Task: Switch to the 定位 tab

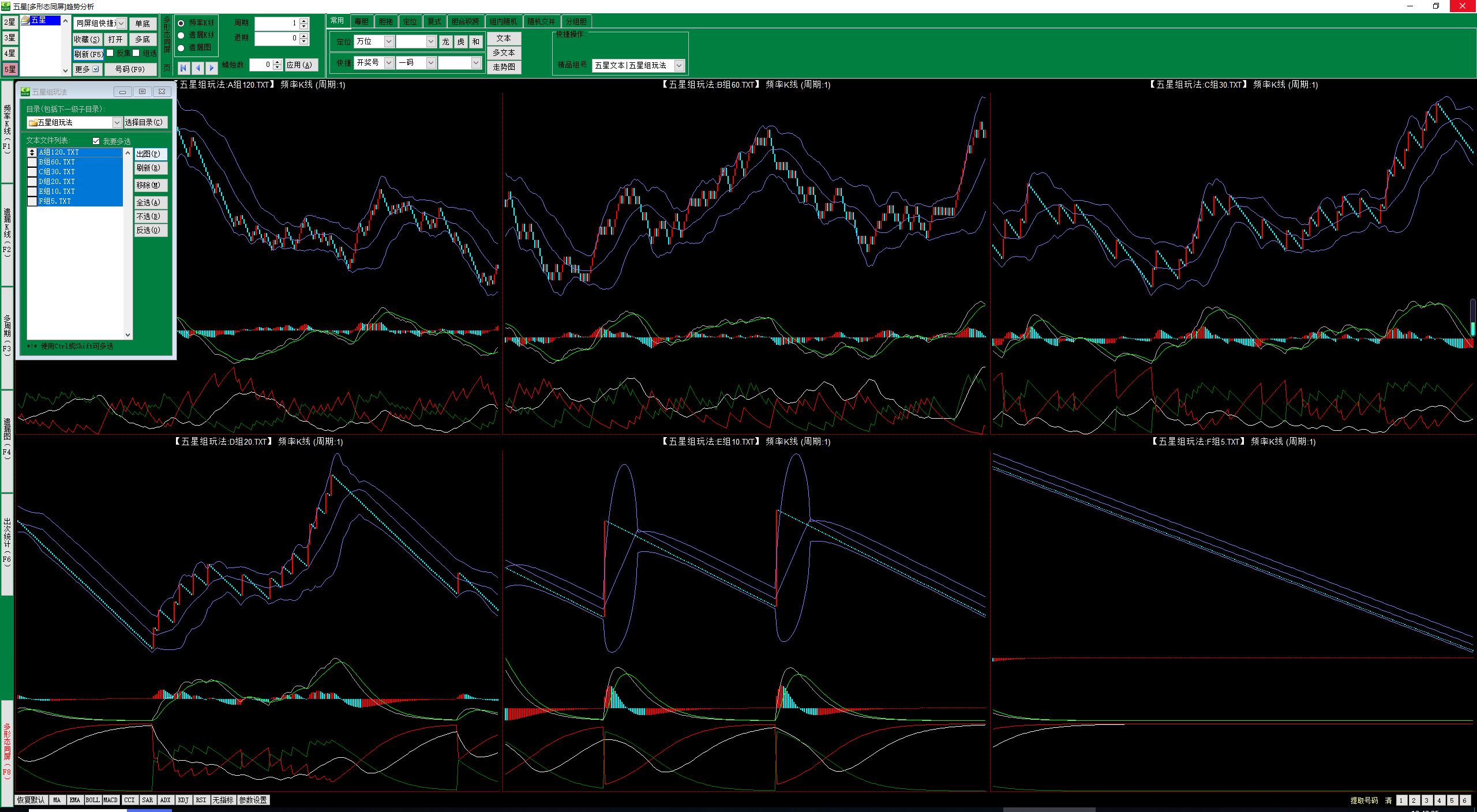Action: [x=410, y=21]
